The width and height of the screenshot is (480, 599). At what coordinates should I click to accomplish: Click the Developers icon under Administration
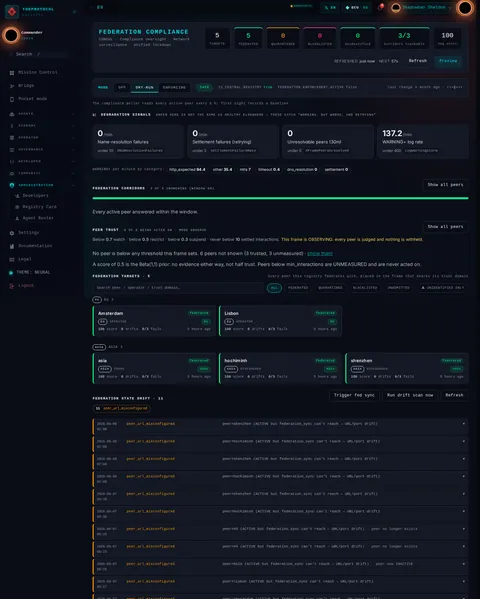(x=17, y=196)
